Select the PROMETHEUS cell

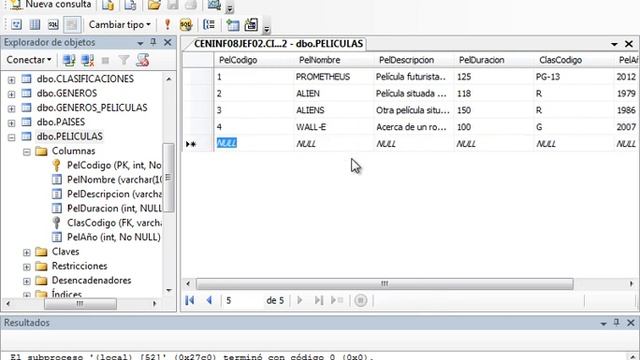(333, 77)
